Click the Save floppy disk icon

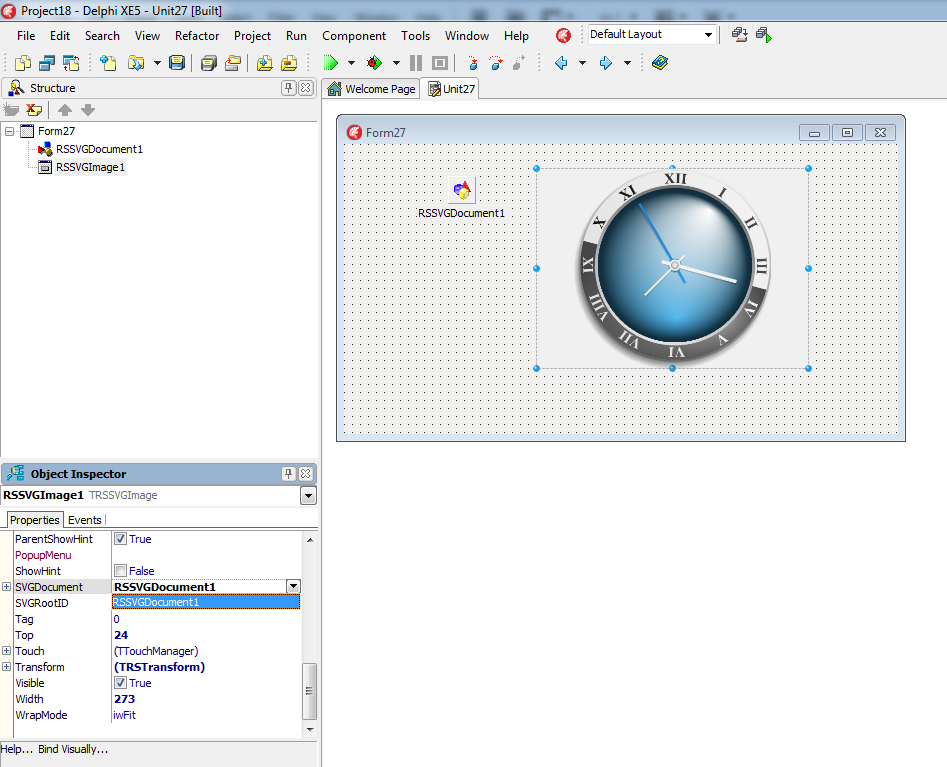177,63
